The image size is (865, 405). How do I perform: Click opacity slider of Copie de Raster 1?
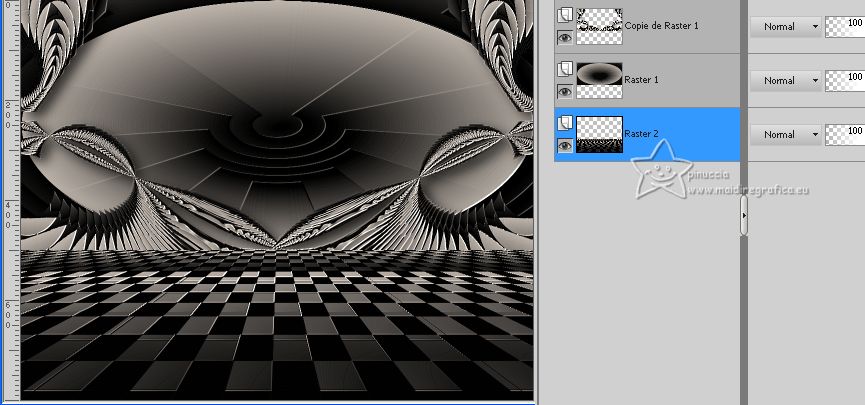pos(845,26)
